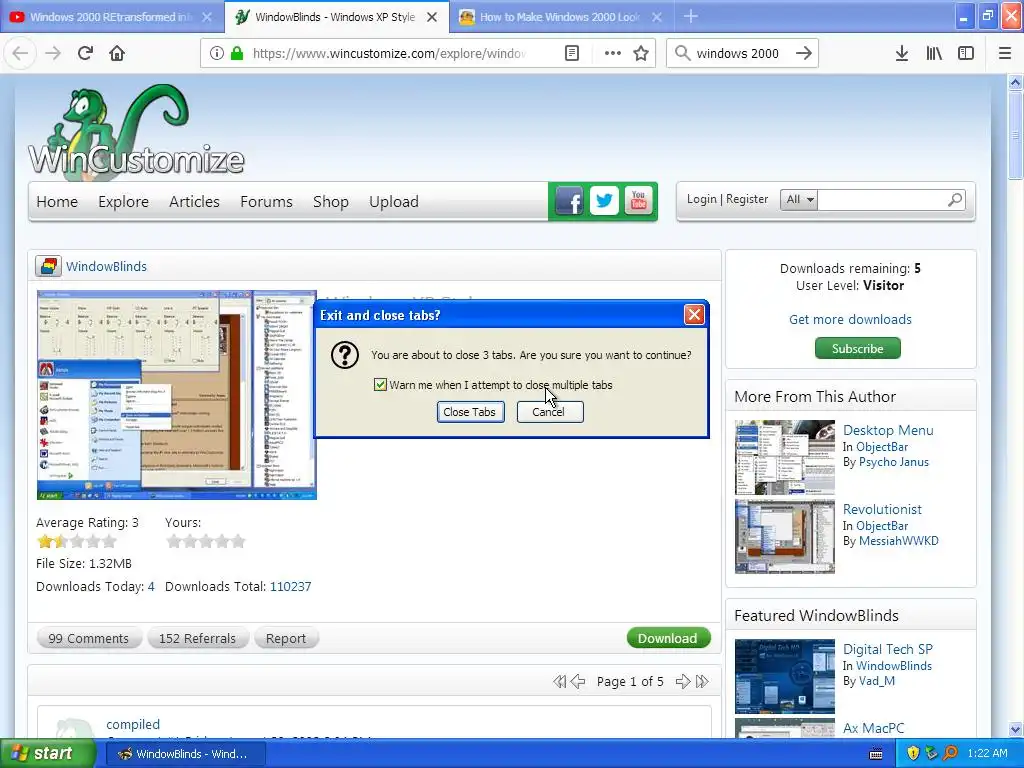
Task: Show site information icon in address bar
Action: pyautogui.click(x=217, y=53)
